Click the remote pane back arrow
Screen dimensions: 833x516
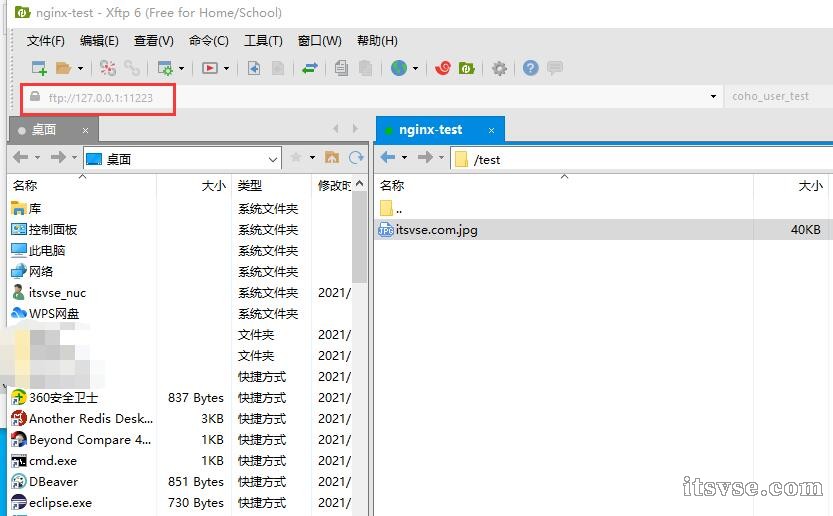[388, 158]
